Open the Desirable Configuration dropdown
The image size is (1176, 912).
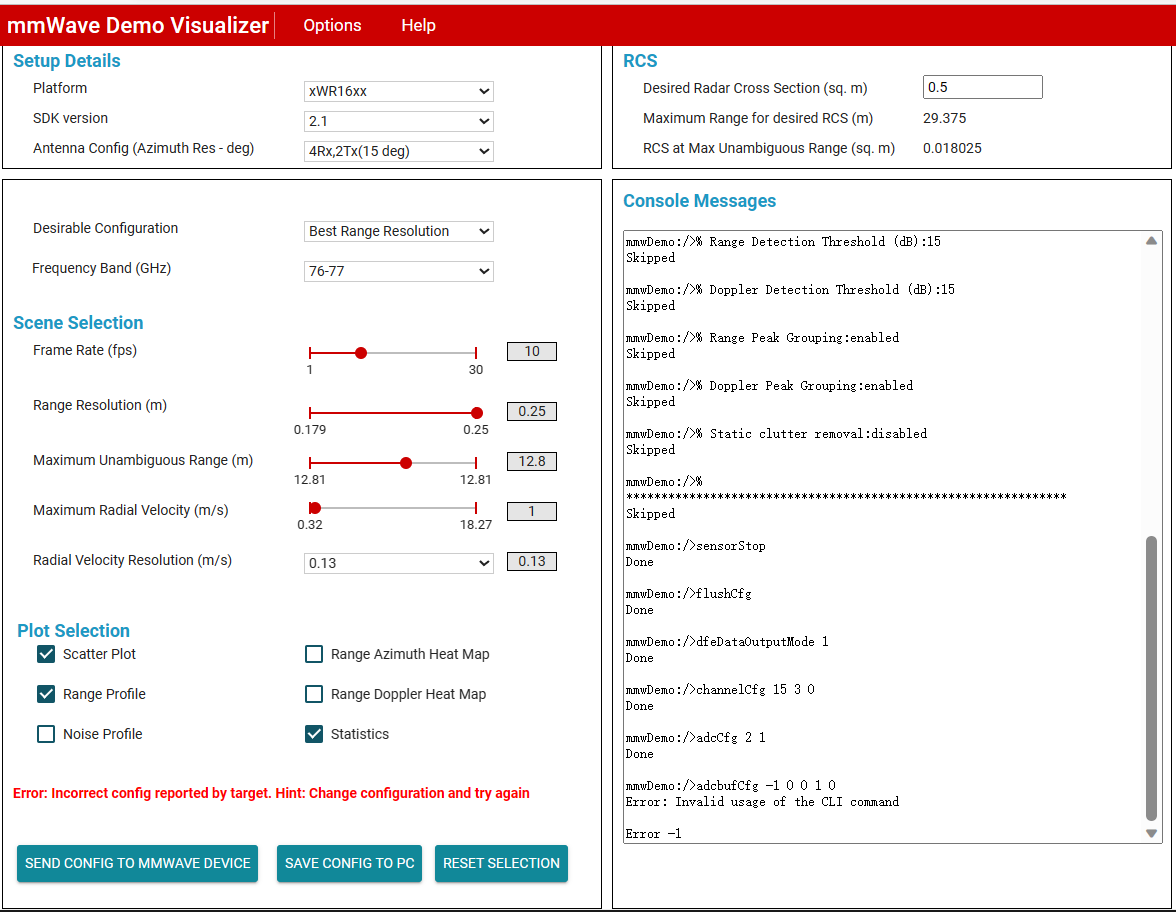(x=398, y=231)
